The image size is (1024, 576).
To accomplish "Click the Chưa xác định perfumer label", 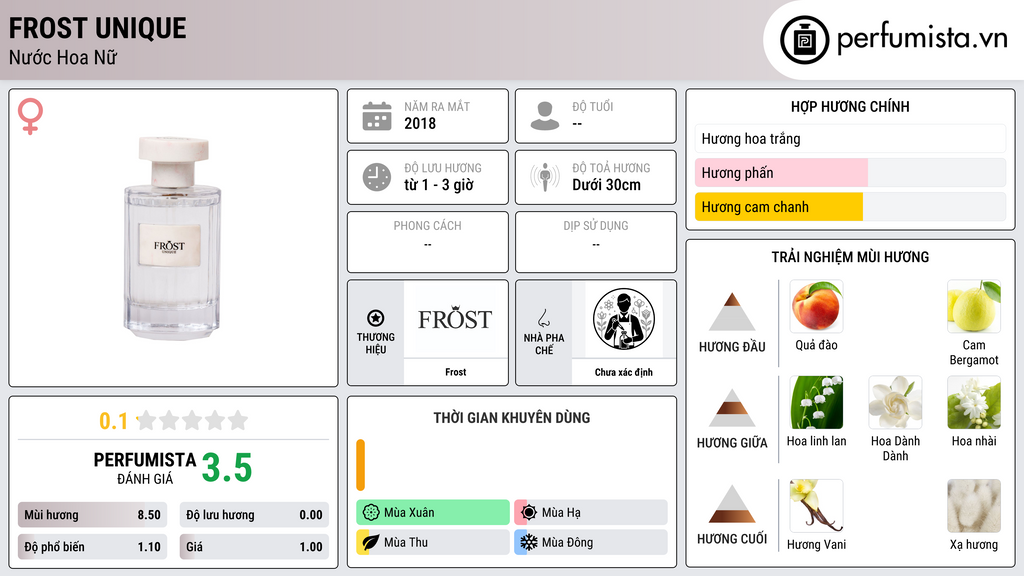I will (624, 372).
